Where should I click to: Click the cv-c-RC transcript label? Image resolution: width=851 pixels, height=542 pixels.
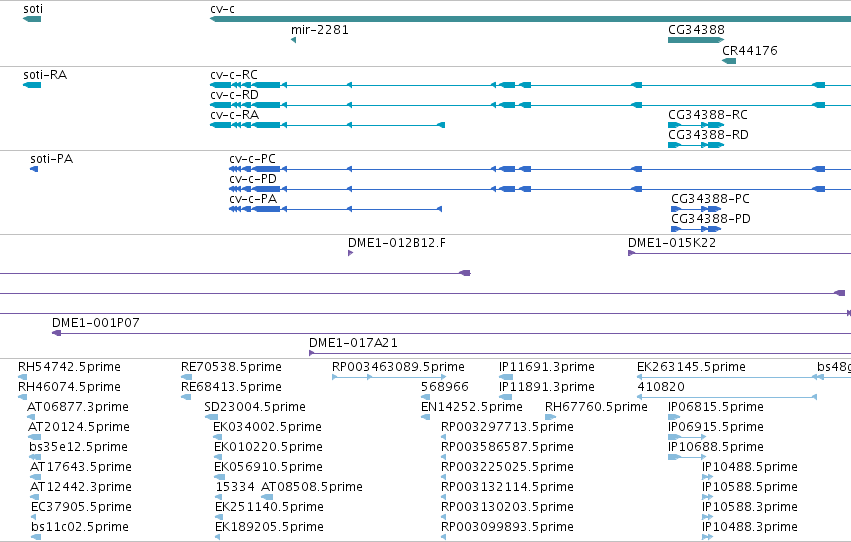[x=234, y=74]
